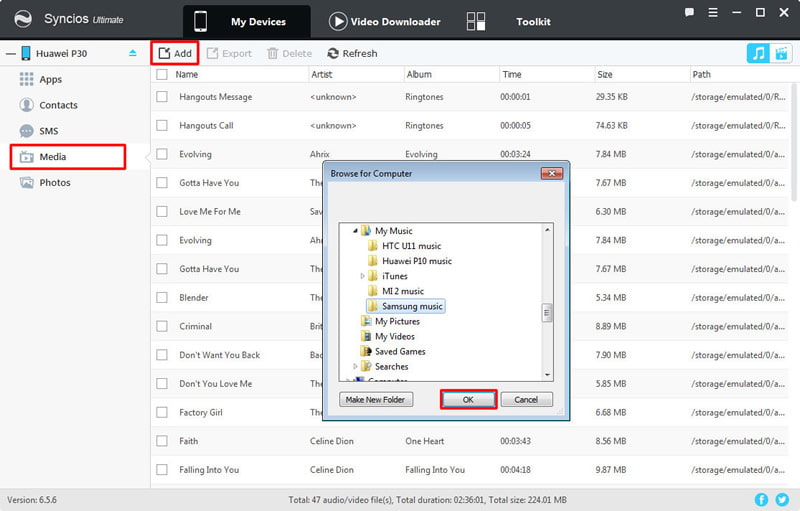Image resolution: width=800 pixels, height=511 pixels.
Task: Collapse the Huawei P30 device tree
Action: coord(10,54)
